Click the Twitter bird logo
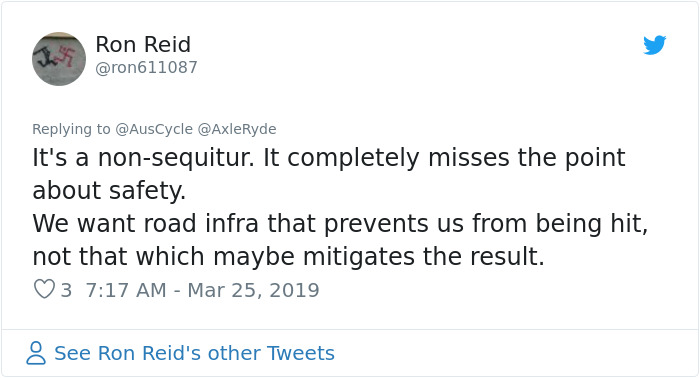This screenshot has width=700, height=378. tap(654, 45)
